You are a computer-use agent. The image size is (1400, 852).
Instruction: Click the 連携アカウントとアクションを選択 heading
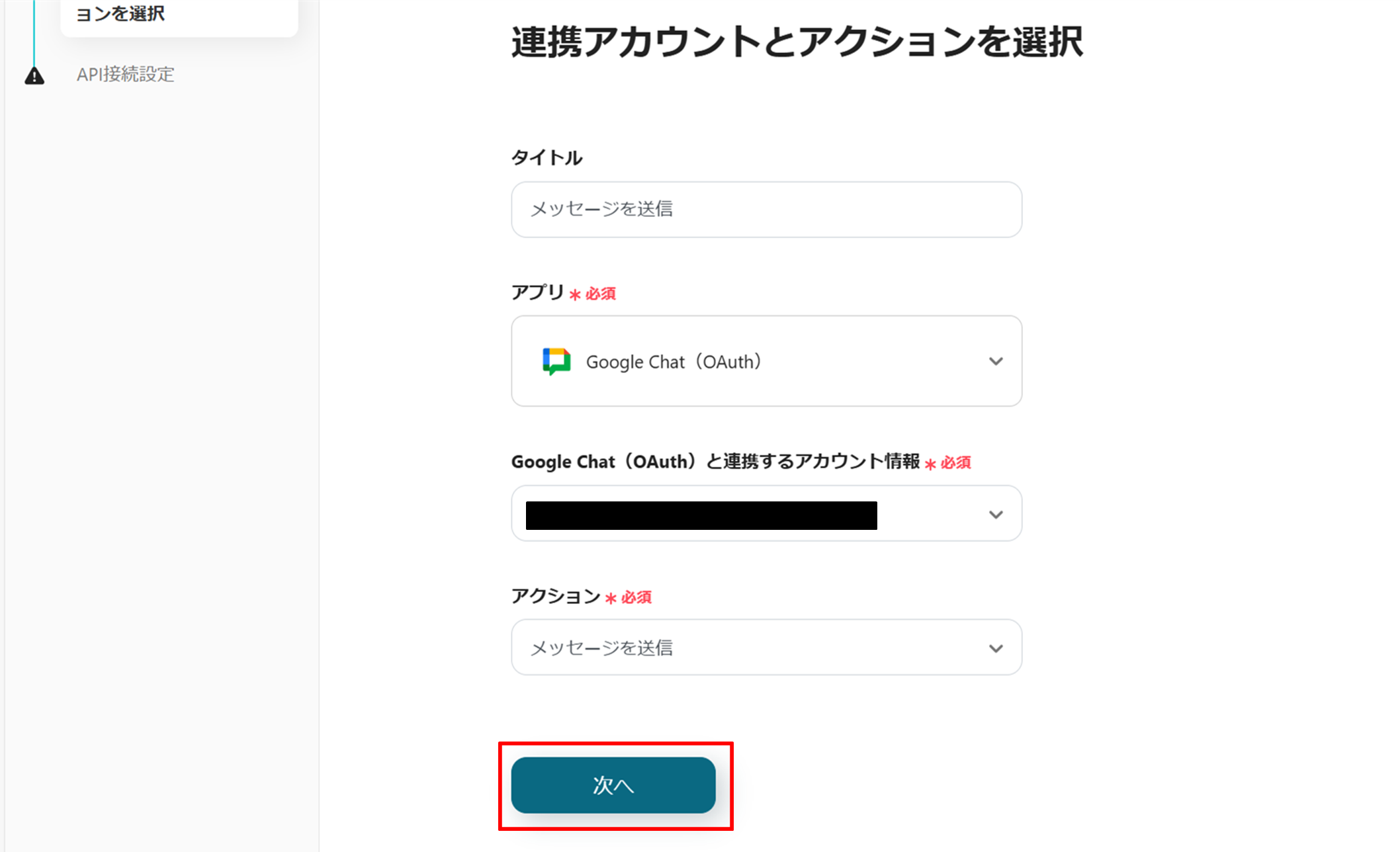(x=797, y=42)
